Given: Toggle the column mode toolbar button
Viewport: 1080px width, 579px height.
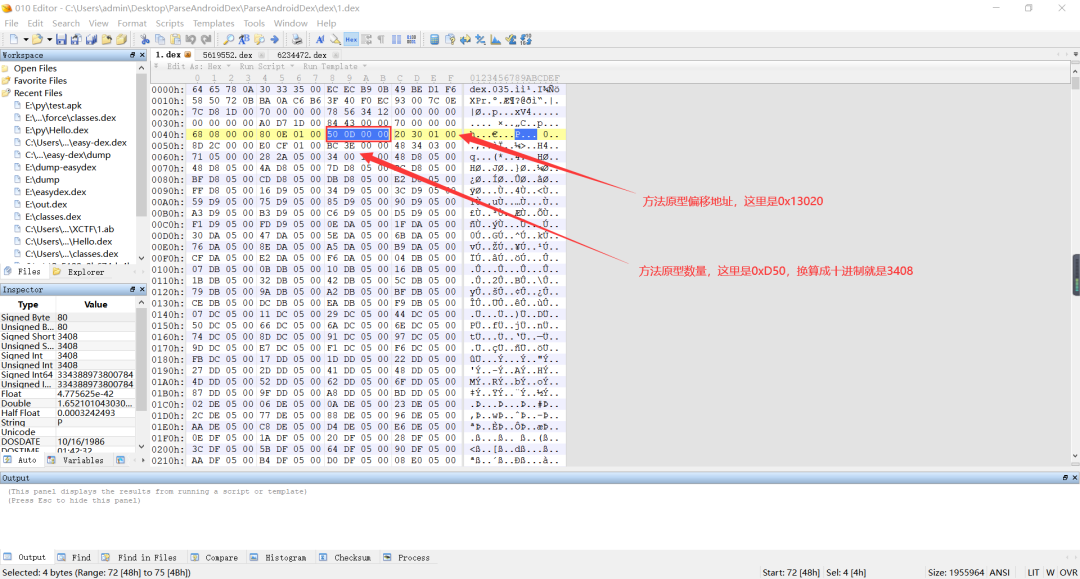Looking at the screenshot, I should tap(396, 39).
